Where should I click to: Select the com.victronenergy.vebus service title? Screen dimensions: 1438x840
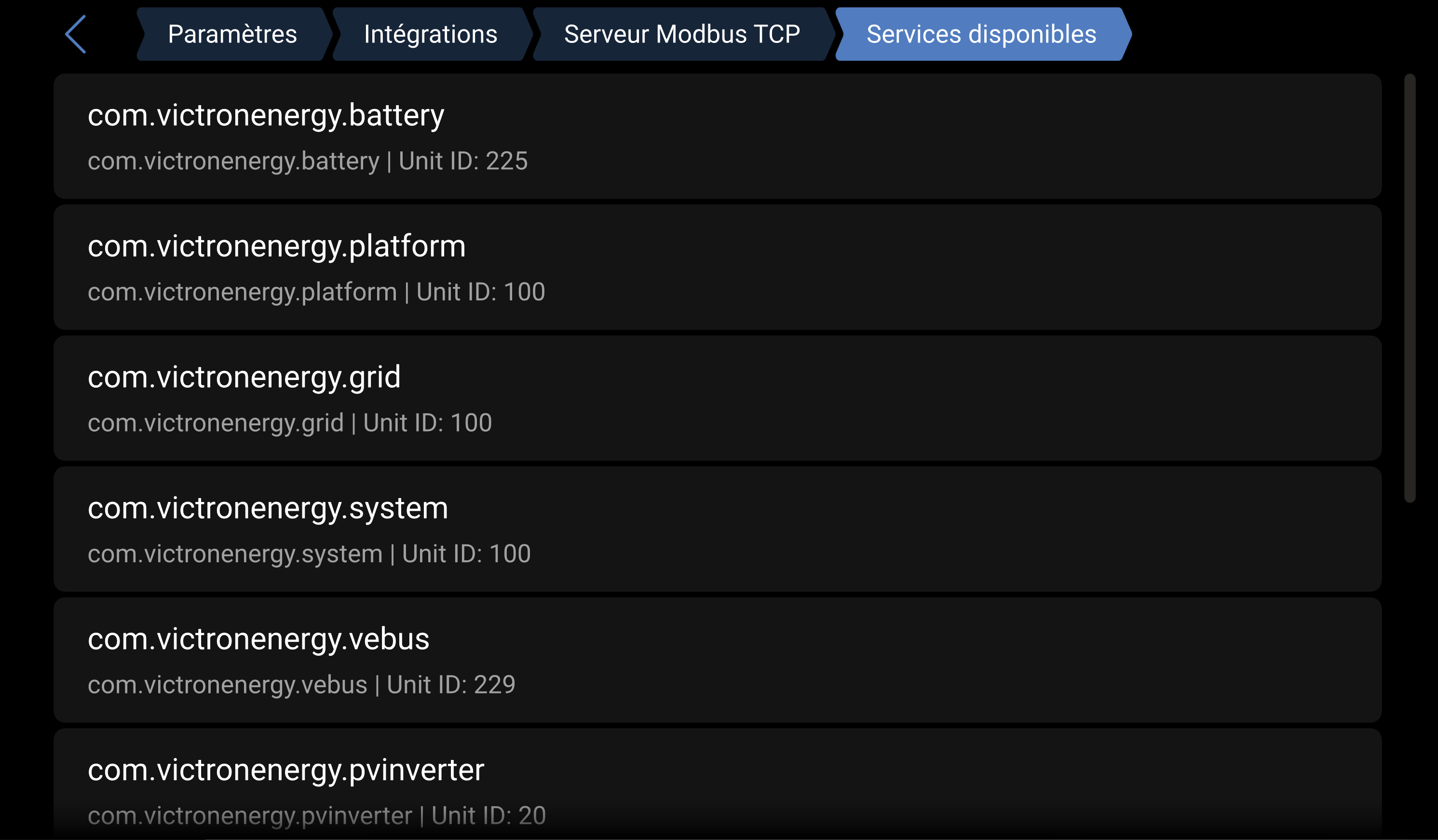[258, 639]
